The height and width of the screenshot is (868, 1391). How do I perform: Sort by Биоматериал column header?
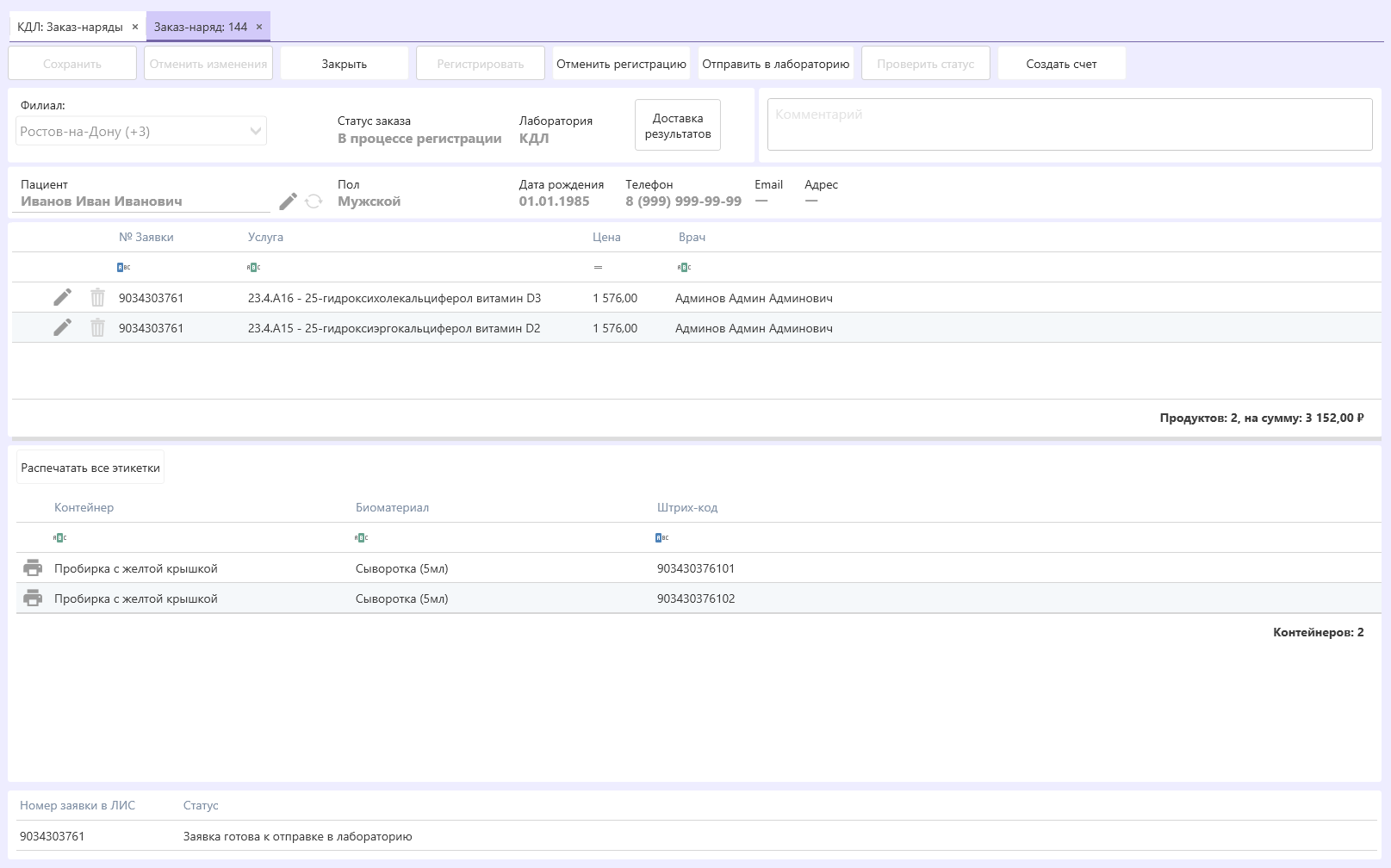(392, 507)
